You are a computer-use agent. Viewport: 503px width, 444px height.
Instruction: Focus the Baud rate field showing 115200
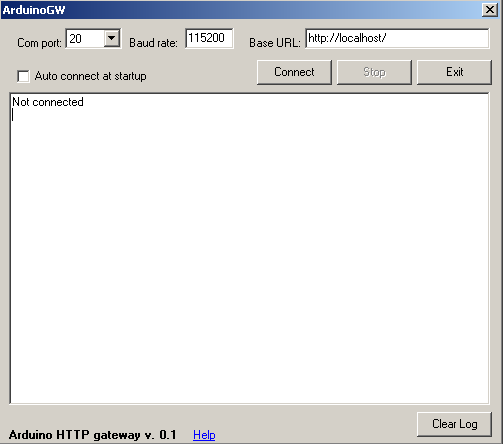click(209, 38)
